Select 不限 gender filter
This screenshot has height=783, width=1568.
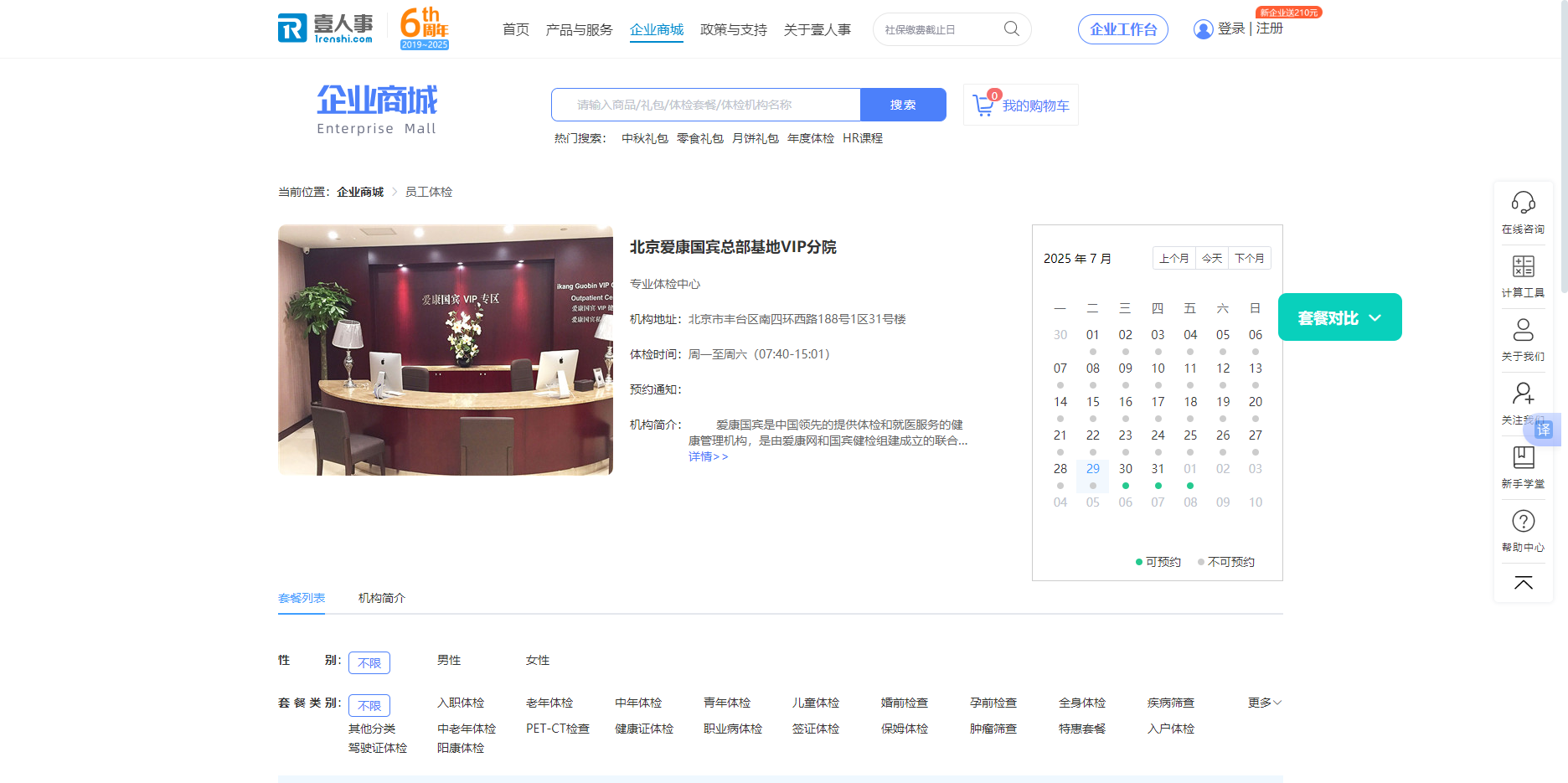[369, 662]
